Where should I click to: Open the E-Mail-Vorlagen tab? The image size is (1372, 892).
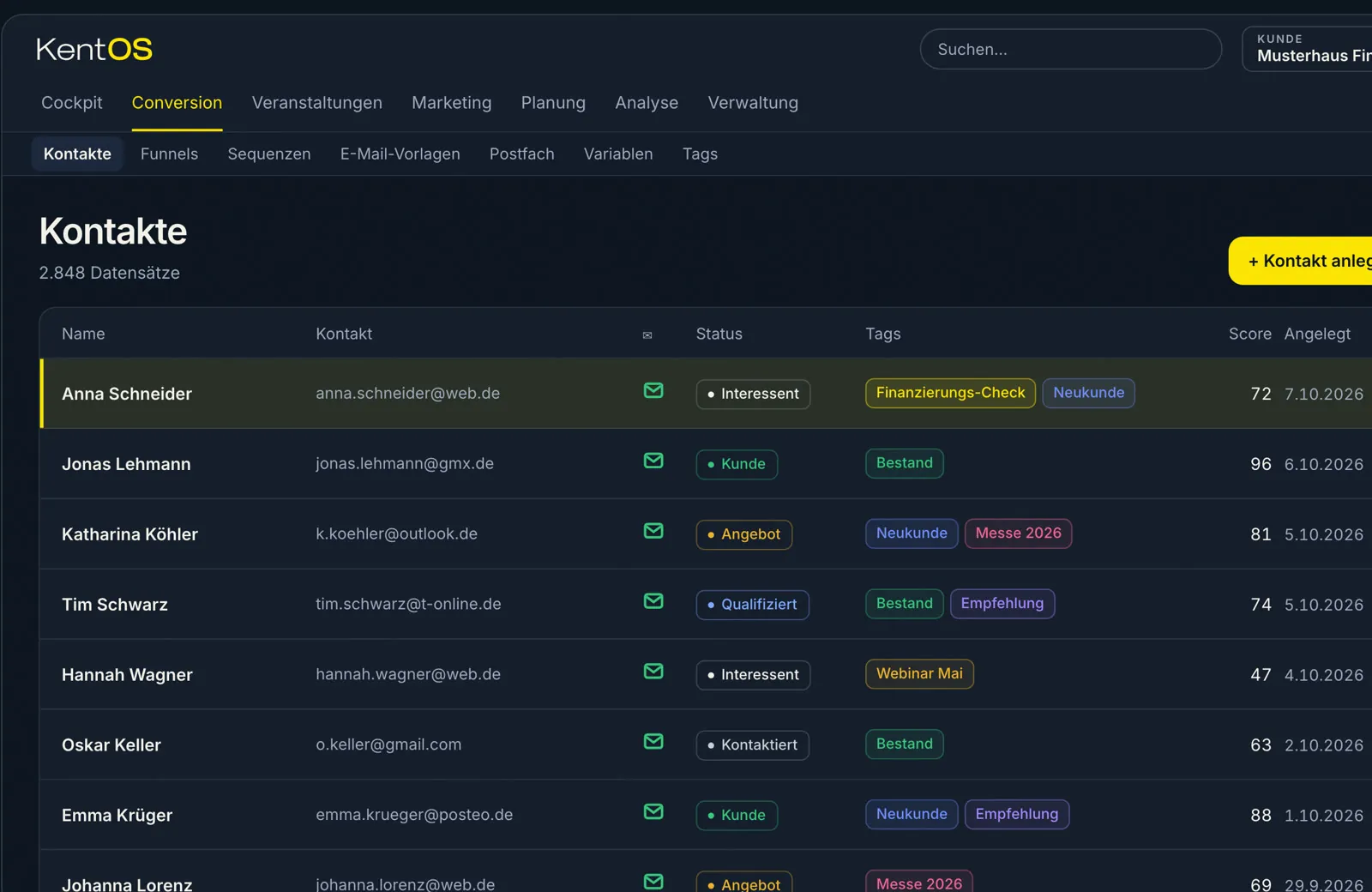point(400,154)
